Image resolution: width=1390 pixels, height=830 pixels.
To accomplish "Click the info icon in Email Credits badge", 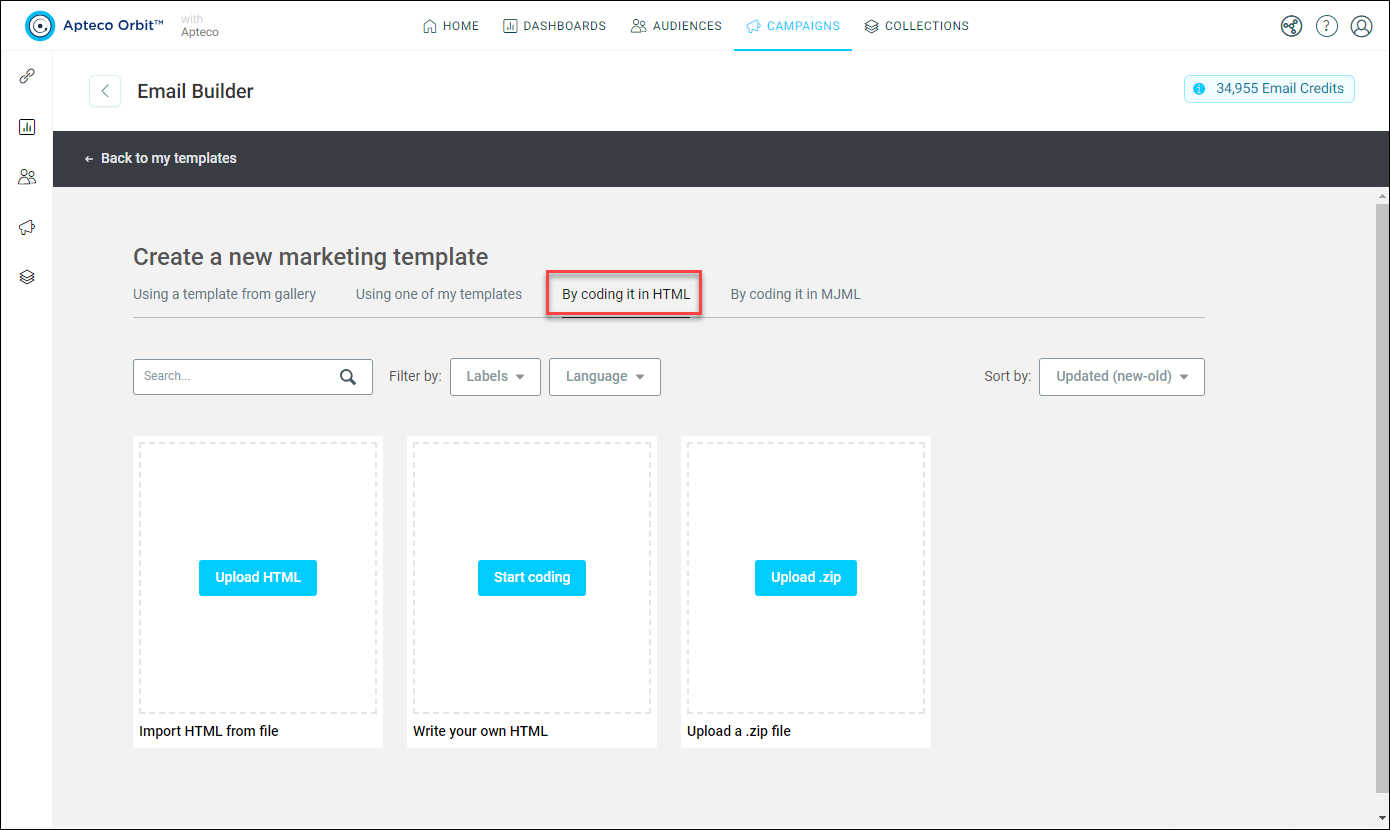I will 1199,89.
